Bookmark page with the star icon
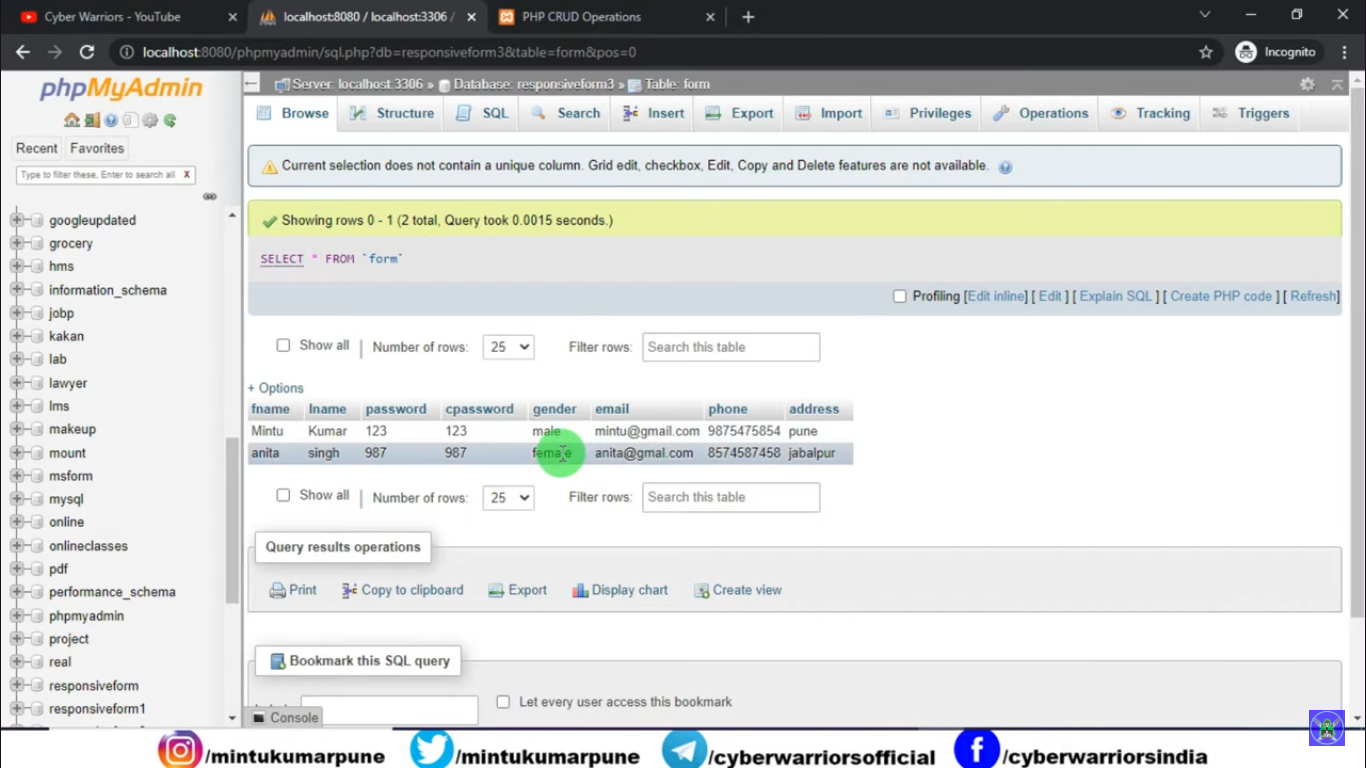The image size is (1366, 768). [x=1206, y=52]
